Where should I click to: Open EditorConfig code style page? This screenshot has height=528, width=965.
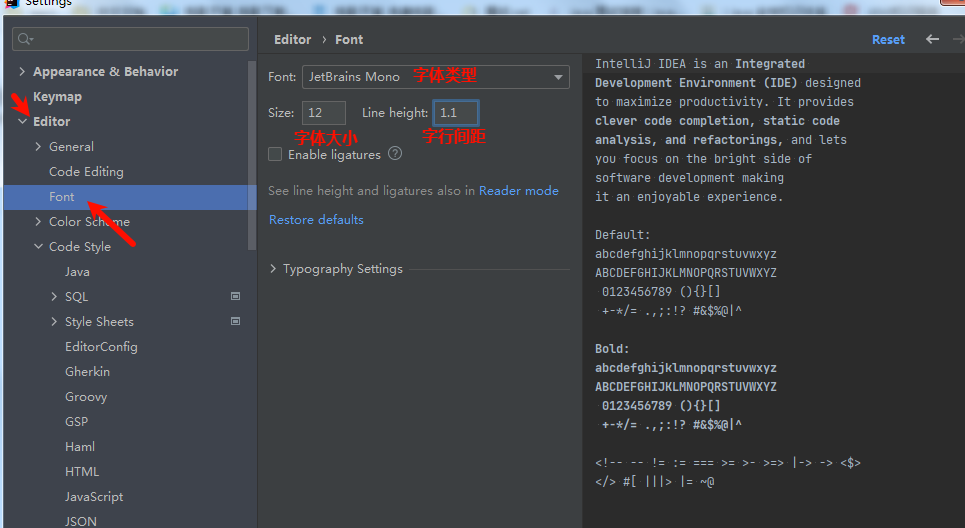101,346
